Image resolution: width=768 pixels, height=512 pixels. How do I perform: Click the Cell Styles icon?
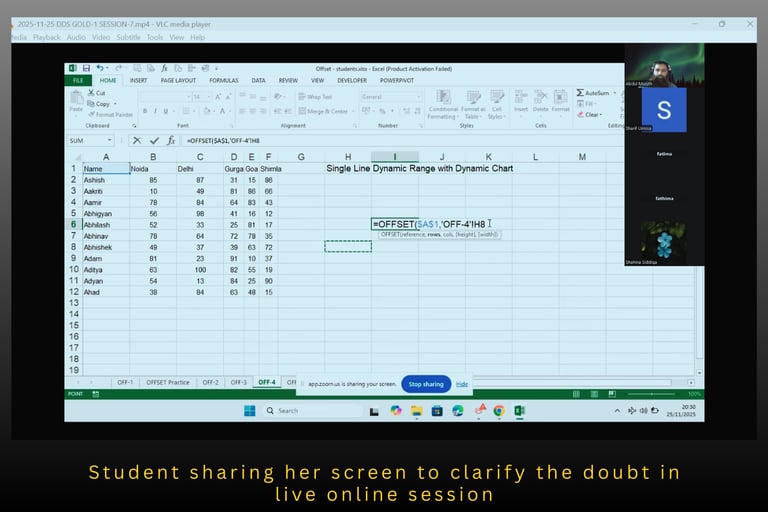tap(497, 97)
